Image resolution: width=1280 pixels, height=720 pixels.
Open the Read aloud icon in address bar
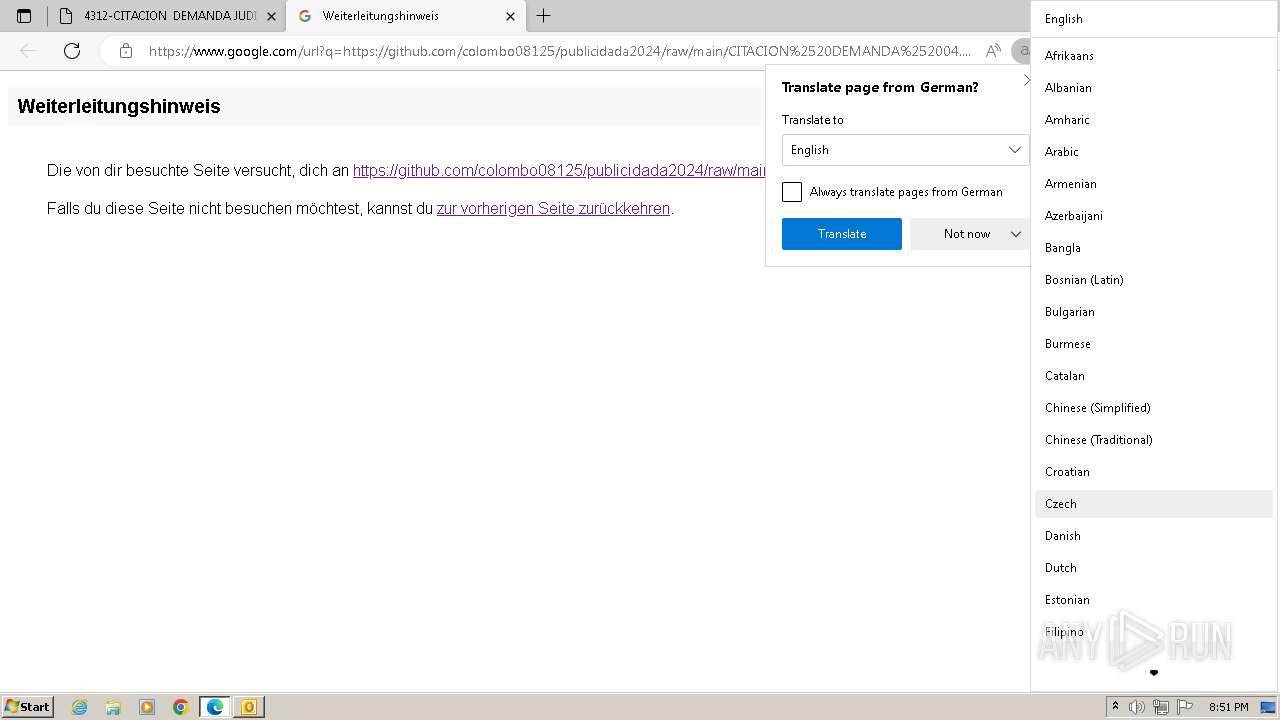(993, 51)
